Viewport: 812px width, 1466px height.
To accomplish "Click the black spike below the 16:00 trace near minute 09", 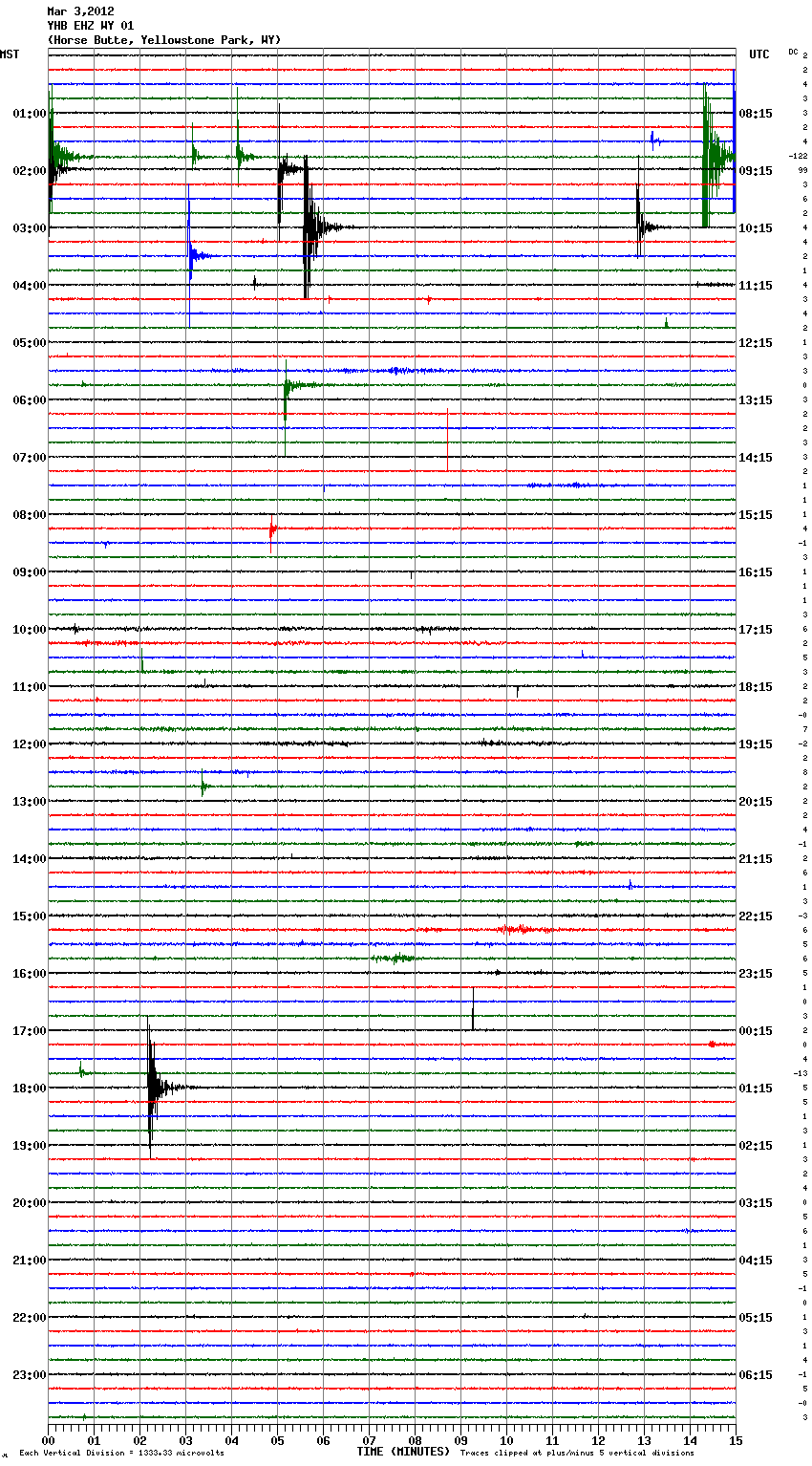I will click(x=473, y=1009).
